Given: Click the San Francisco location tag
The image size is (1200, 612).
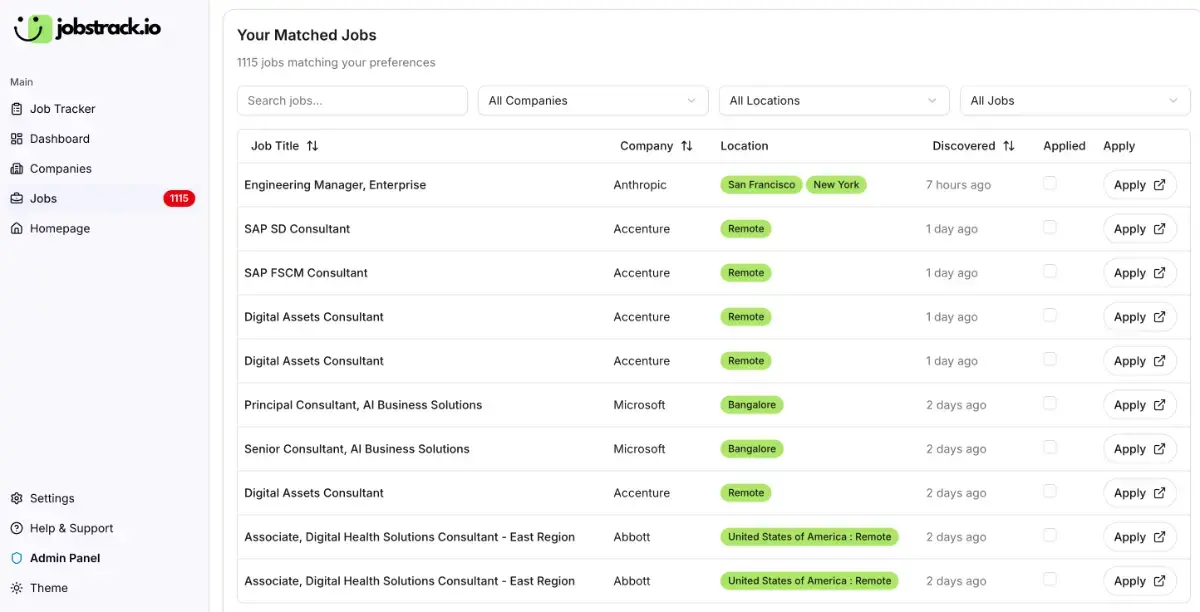Looking at the screenshot, I should click(761, 185).
